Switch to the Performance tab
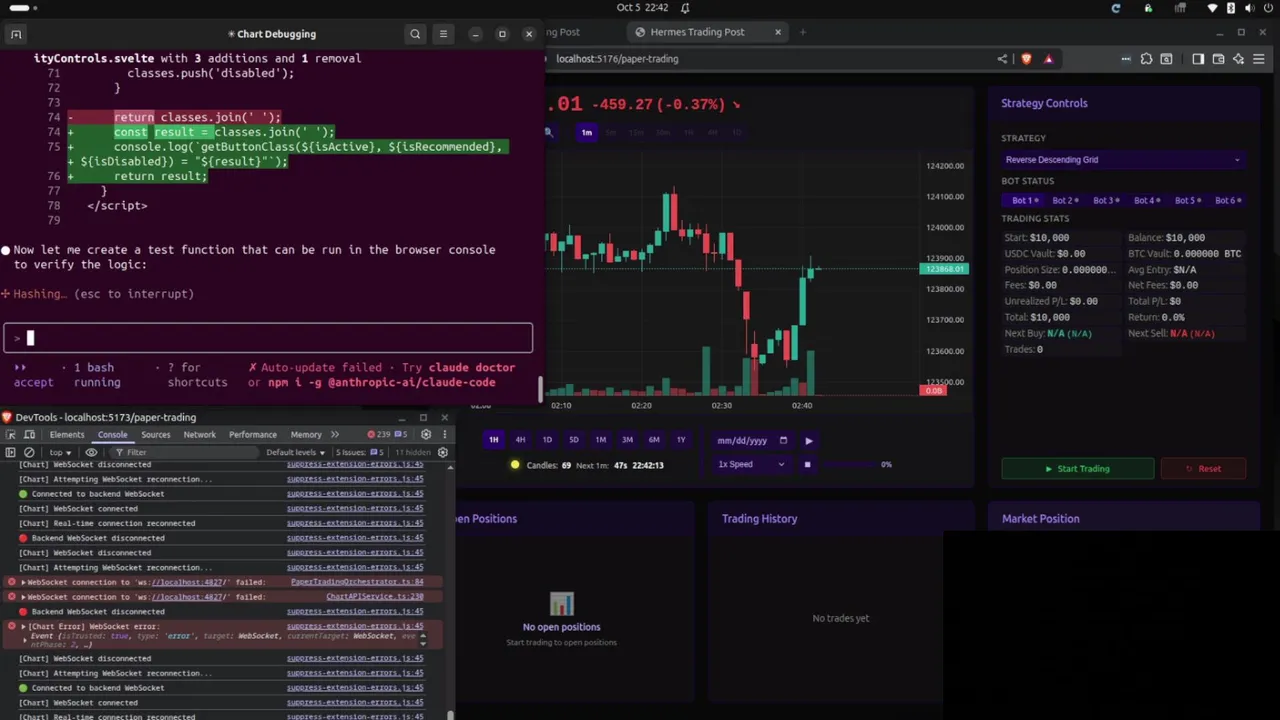The image size is (1280, 720). click(x=252, y=435)
